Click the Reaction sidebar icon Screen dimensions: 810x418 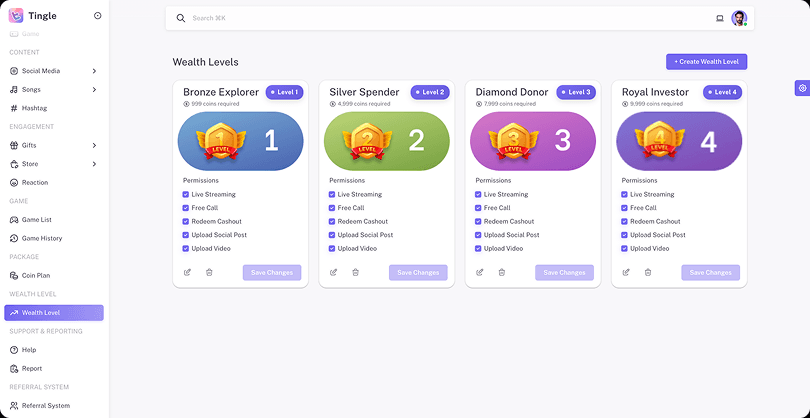(14, 182)
